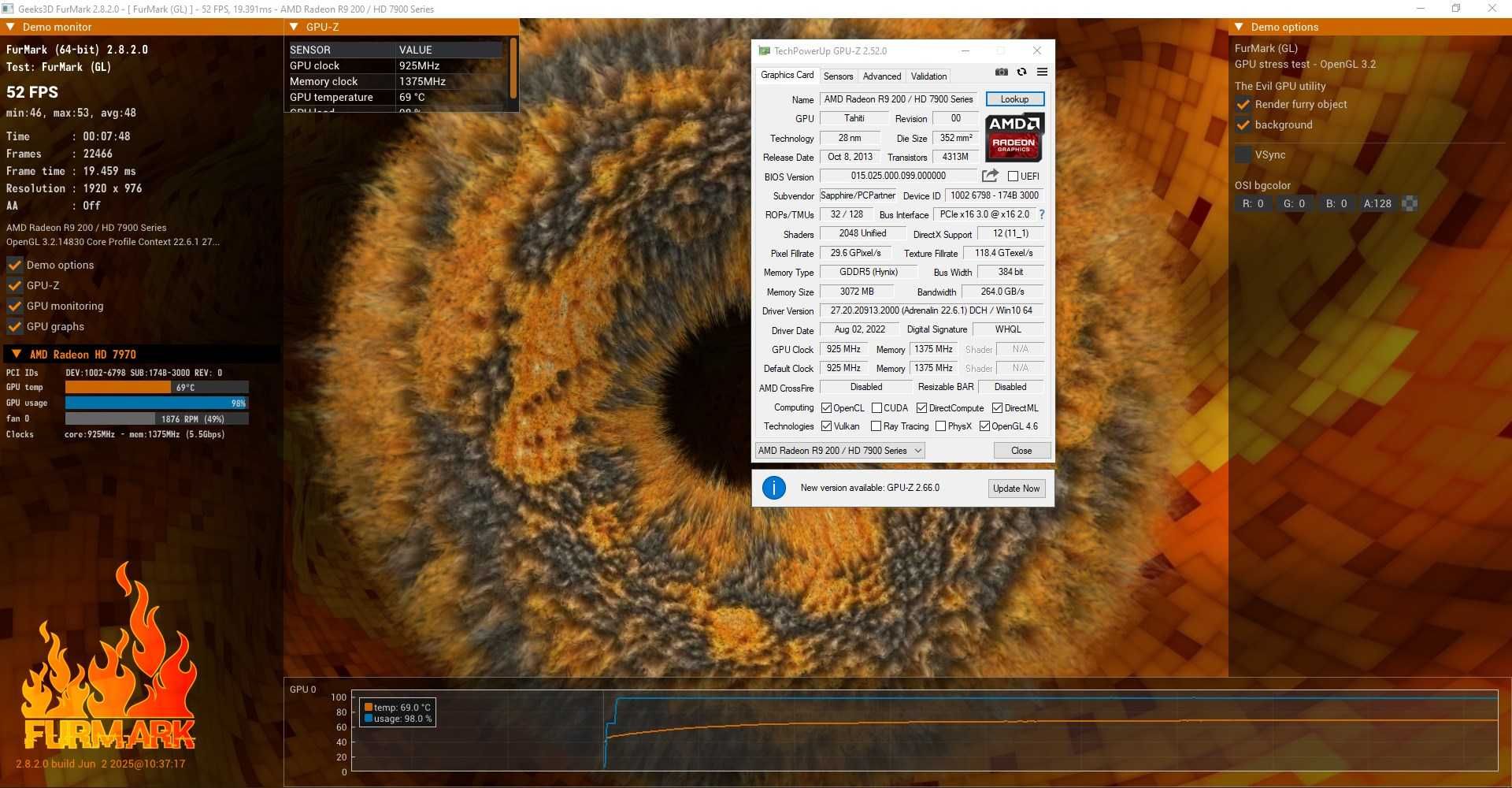Screen dimensions: 1512x788
Task: Minimize the GPU-Z window
Action: 965,50
